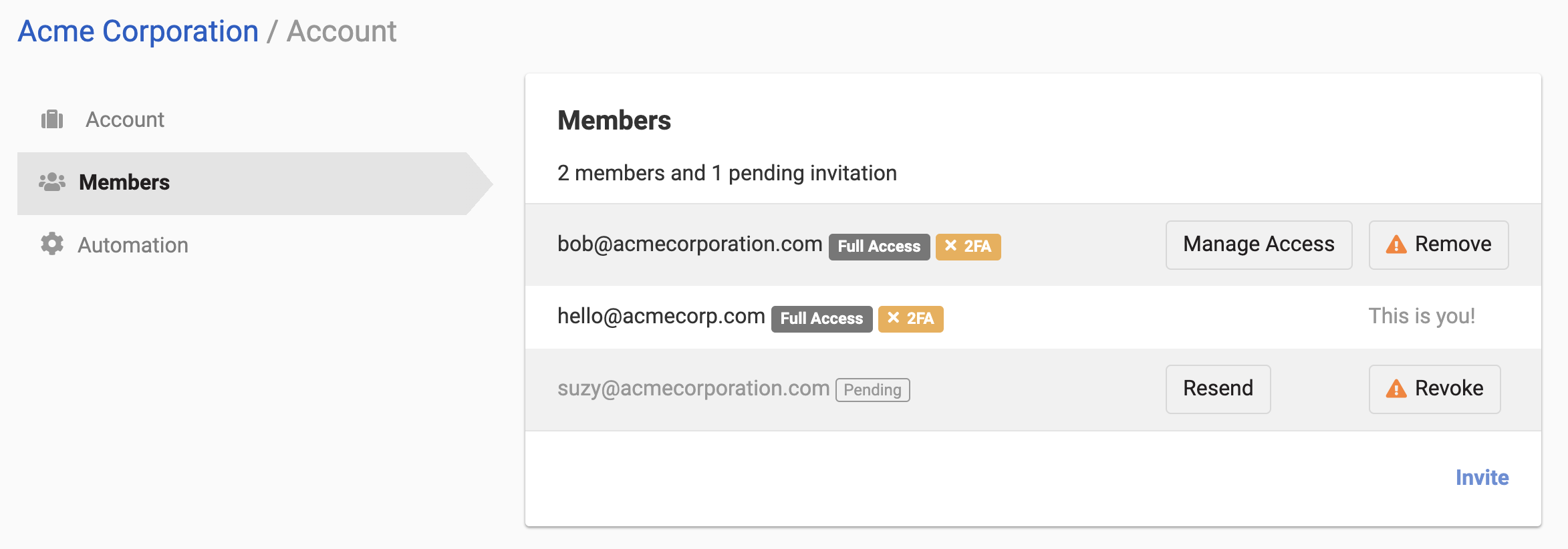Viewport: 1568px width, 549px height.
Task: Go to the Automation sidebar section
Action: [132, 245]
